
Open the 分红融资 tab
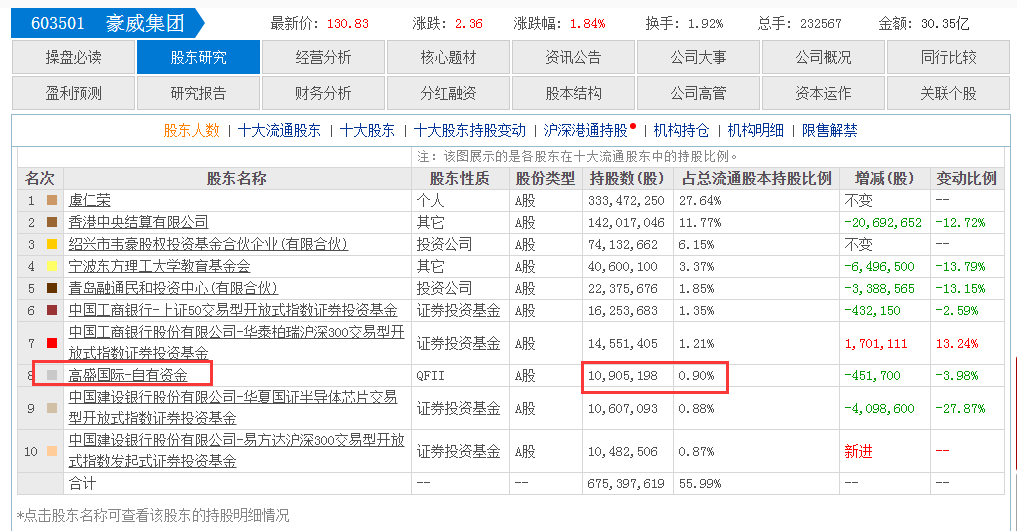448,93
